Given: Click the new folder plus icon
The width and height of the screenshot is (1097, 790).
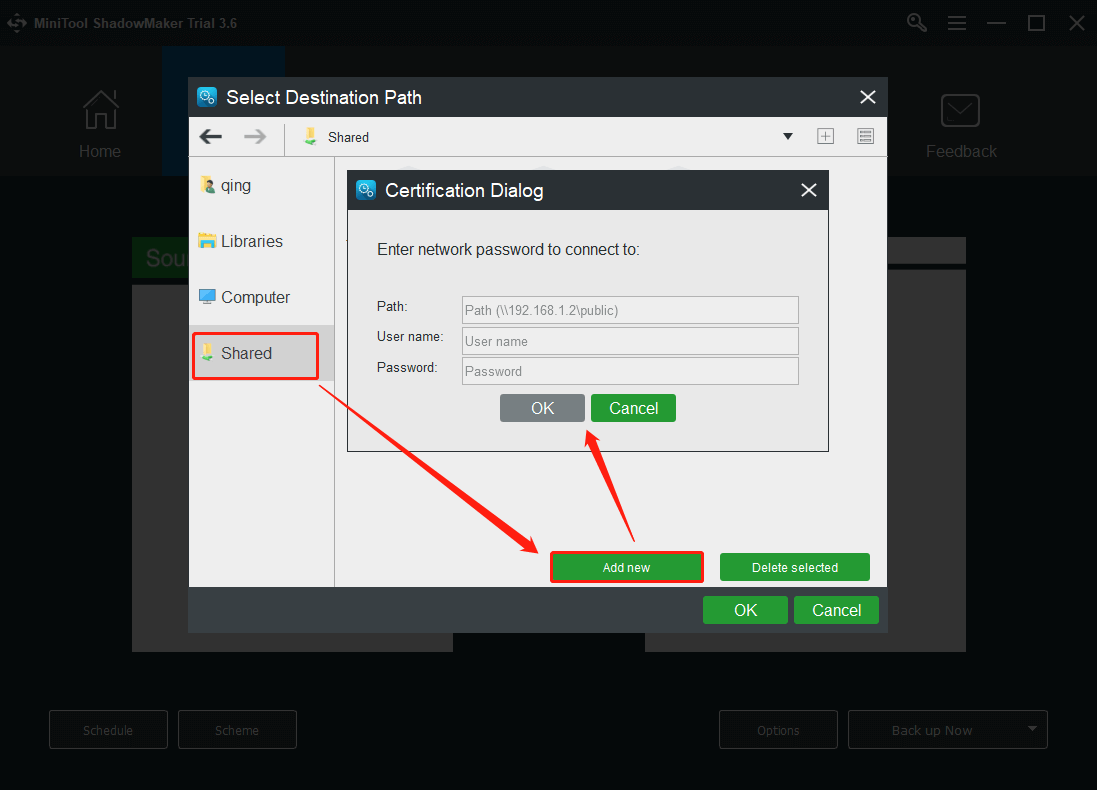Looking at the screenshot, I should 826,136.
